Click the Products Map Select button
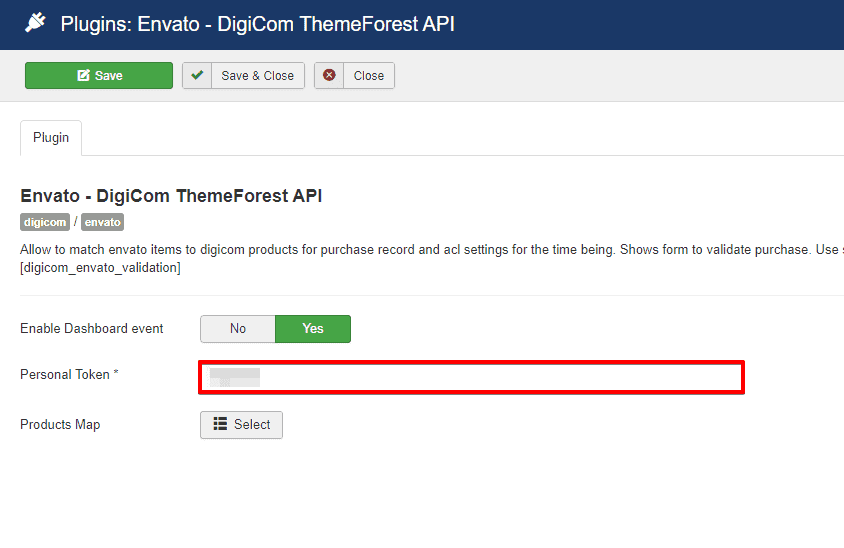Image resolution: width=844 pixels, height=548 pixels. [241, 425]
